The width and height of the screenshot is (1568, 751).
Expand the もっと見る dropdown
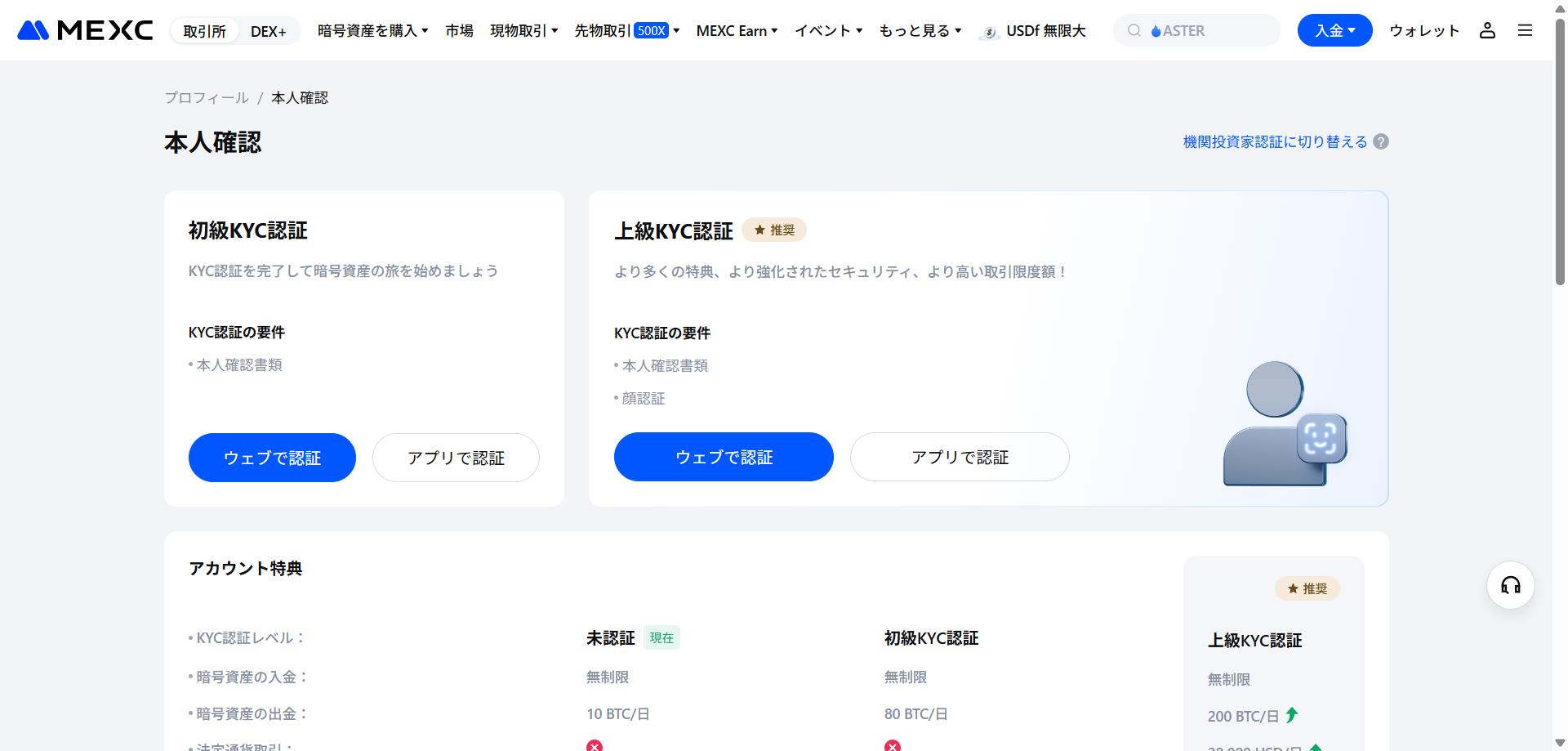click(x=920, y=30)
